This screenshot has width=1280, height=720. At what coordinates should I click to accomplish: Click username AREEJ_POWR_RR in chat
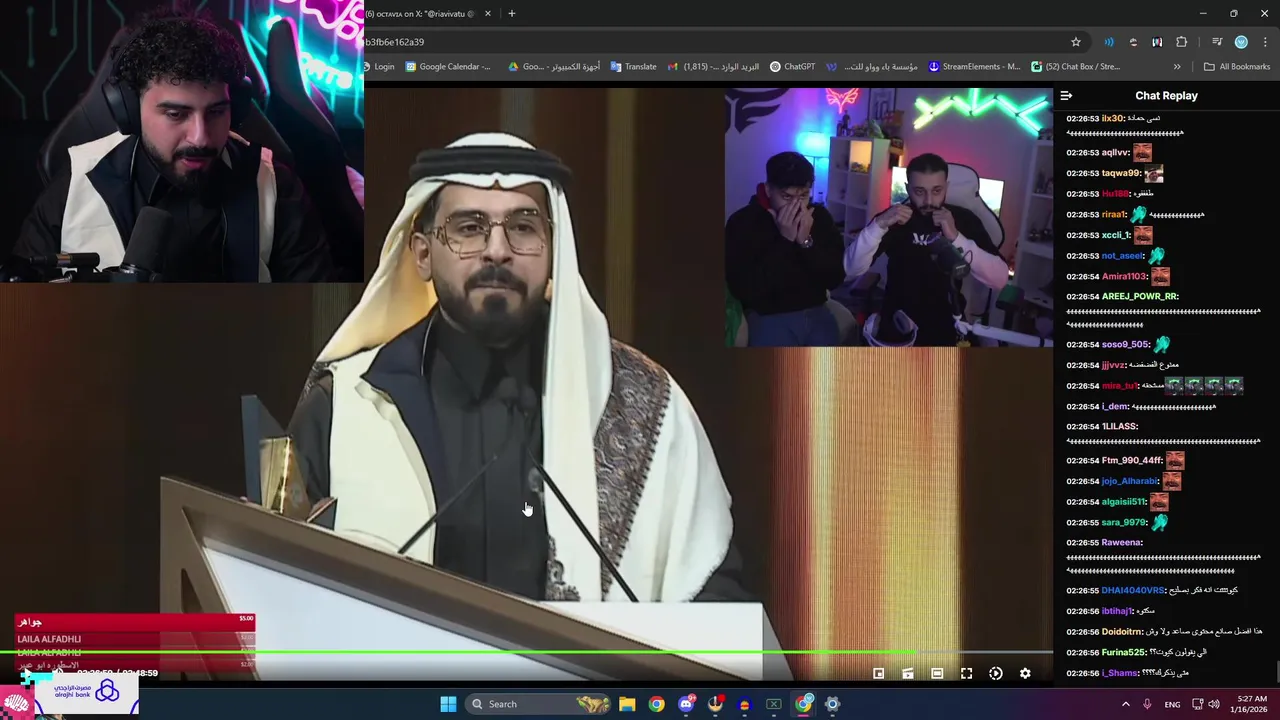[x=1140, y=297]
